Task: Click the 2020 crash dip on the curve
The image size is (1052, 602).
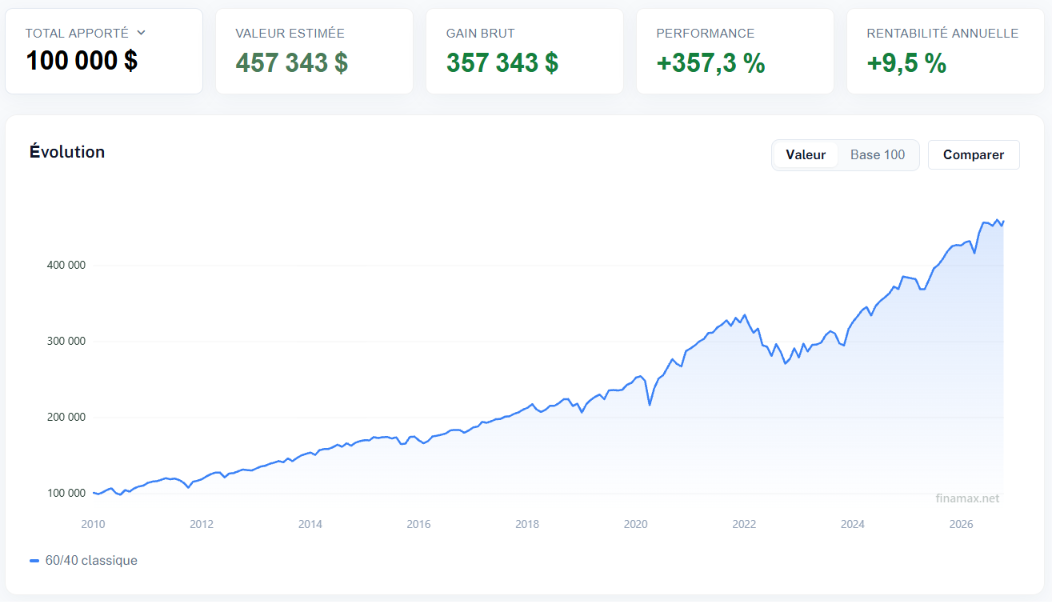Action: click(x=649, y=404)
